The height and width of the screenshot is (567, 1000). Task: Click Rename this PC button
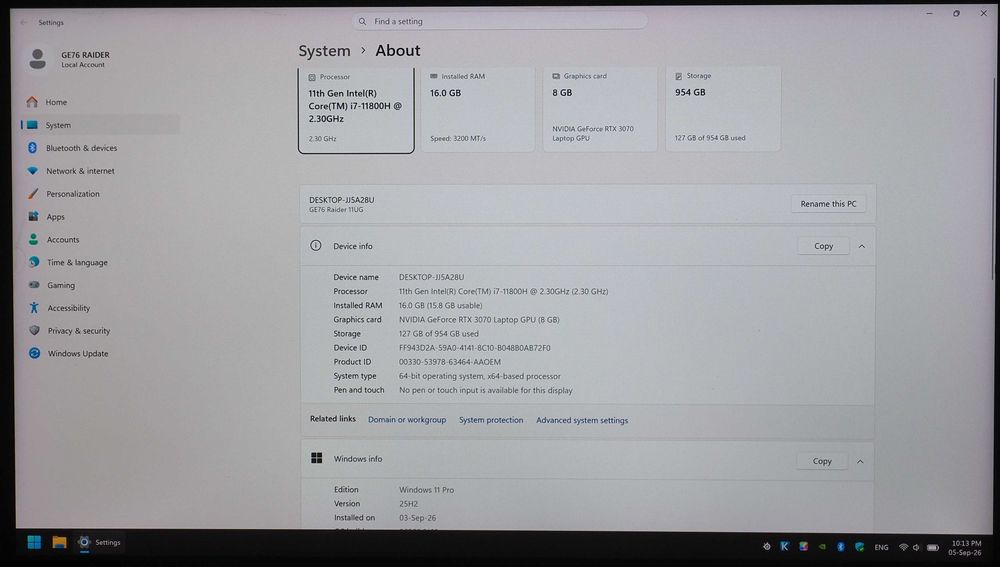(x=828, y=204)
